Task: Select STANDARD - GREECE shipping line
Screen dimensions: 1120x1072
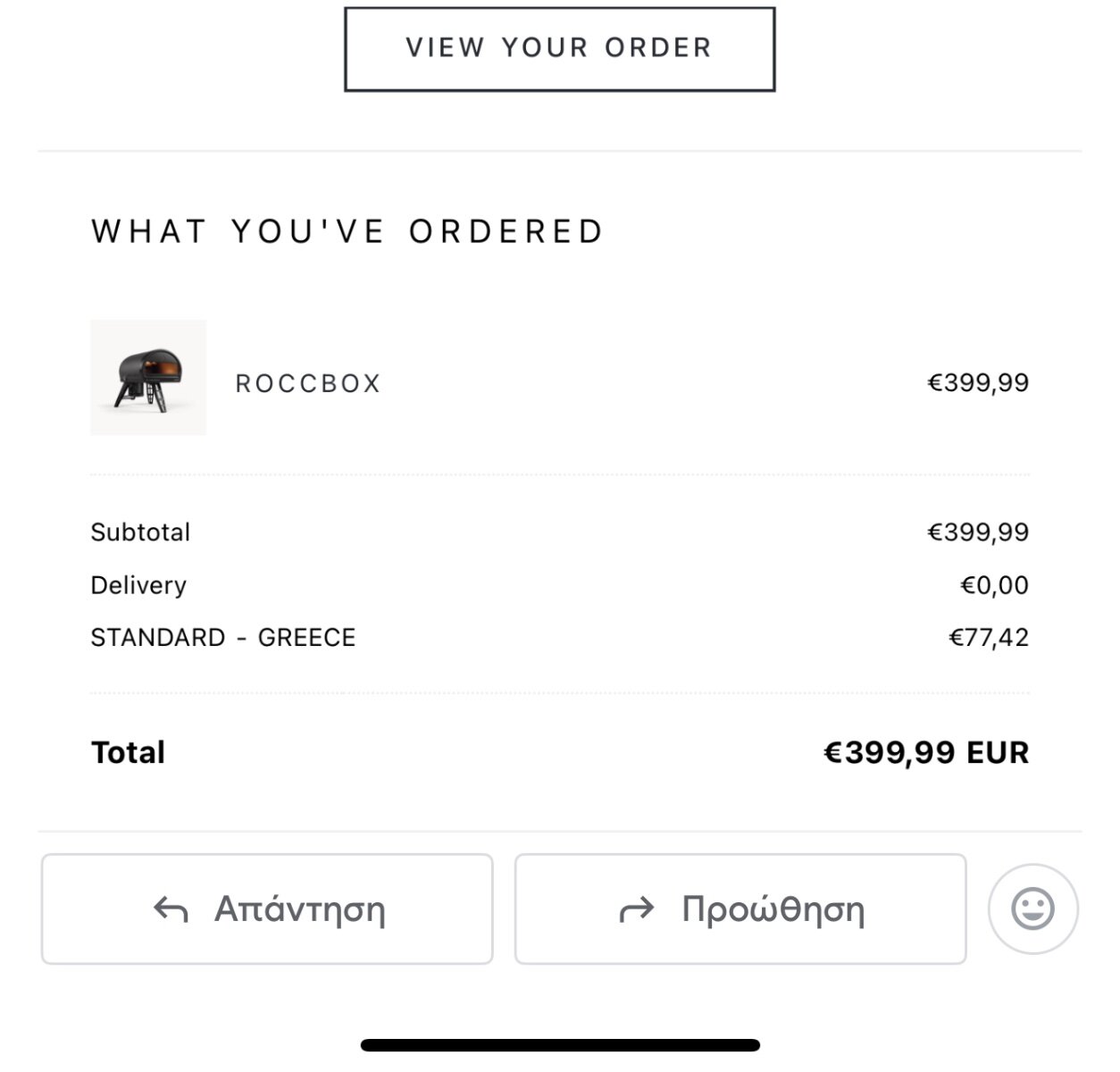Action: click(223, 638)
